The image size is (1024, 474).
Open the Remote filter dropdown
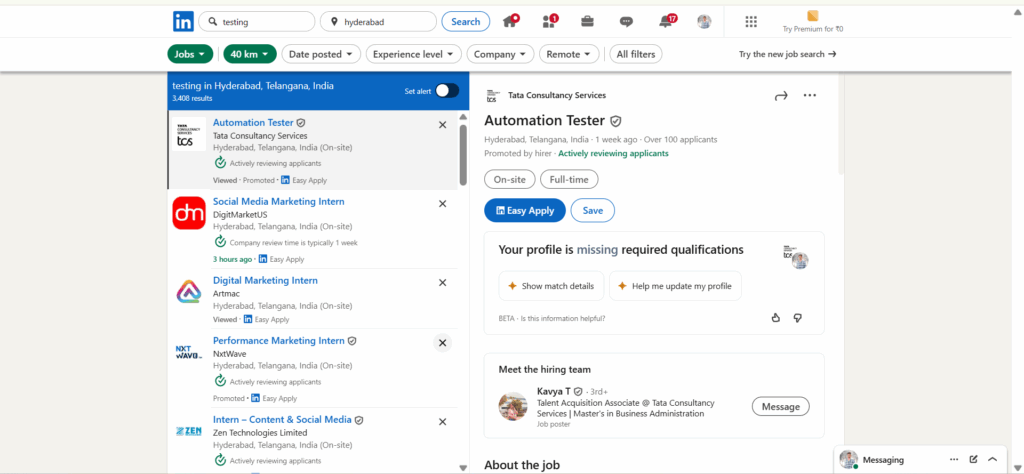569,54
